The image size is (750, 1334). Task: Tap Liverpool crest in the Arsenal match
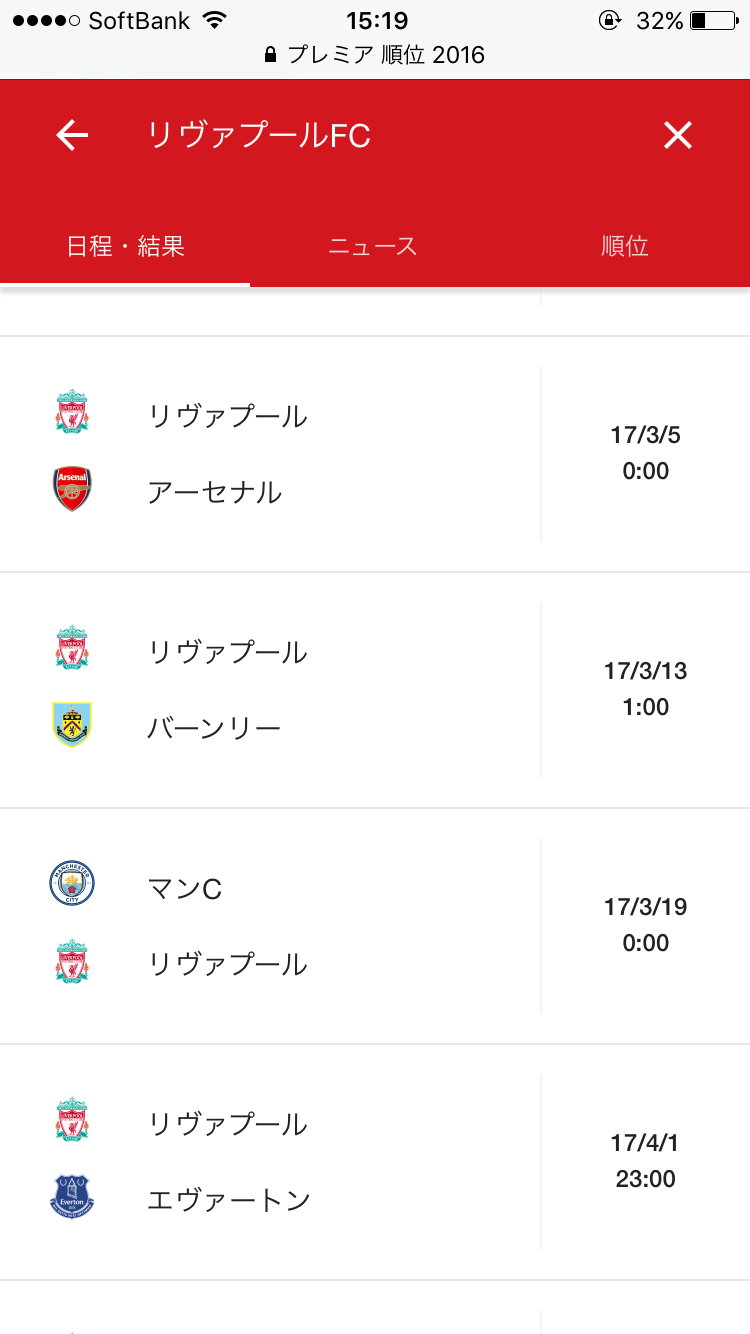[72, 413]
